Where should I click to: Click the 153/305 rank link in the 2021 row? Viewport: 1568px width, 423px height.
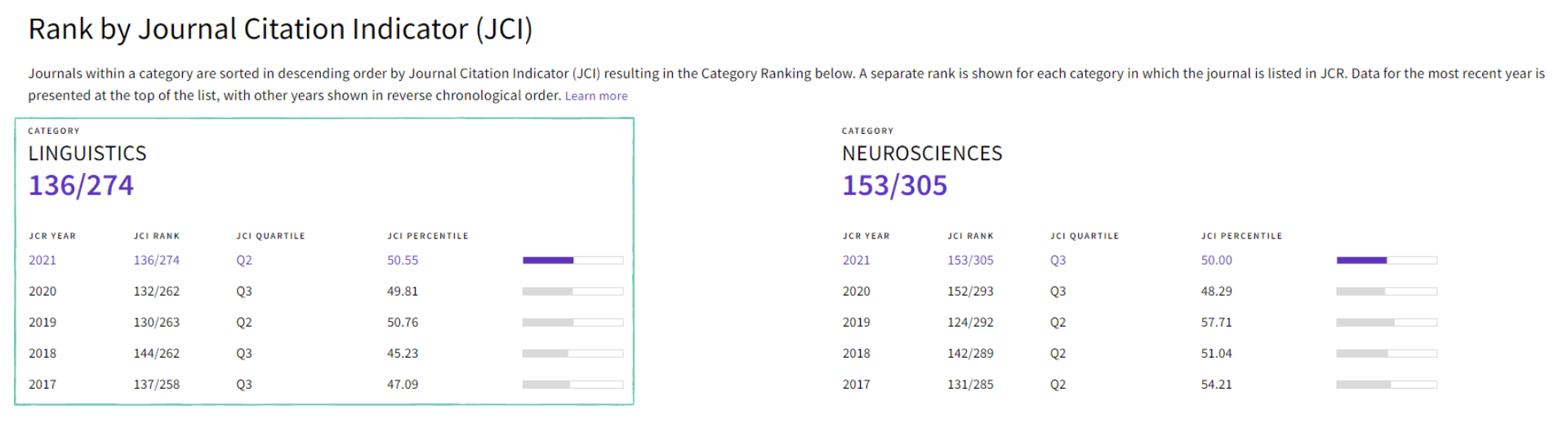click(970, 260)
